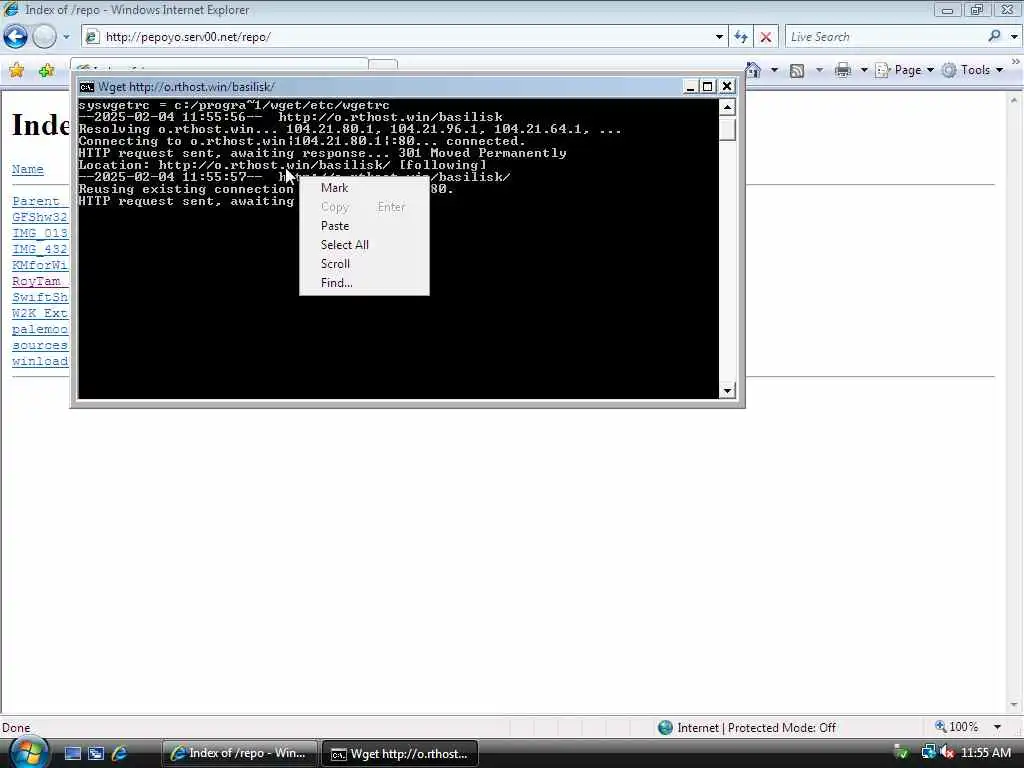Click the Refresh page icon
Image resolution: width=1024 pixels, height=768 pixels.
click(741, 37)
